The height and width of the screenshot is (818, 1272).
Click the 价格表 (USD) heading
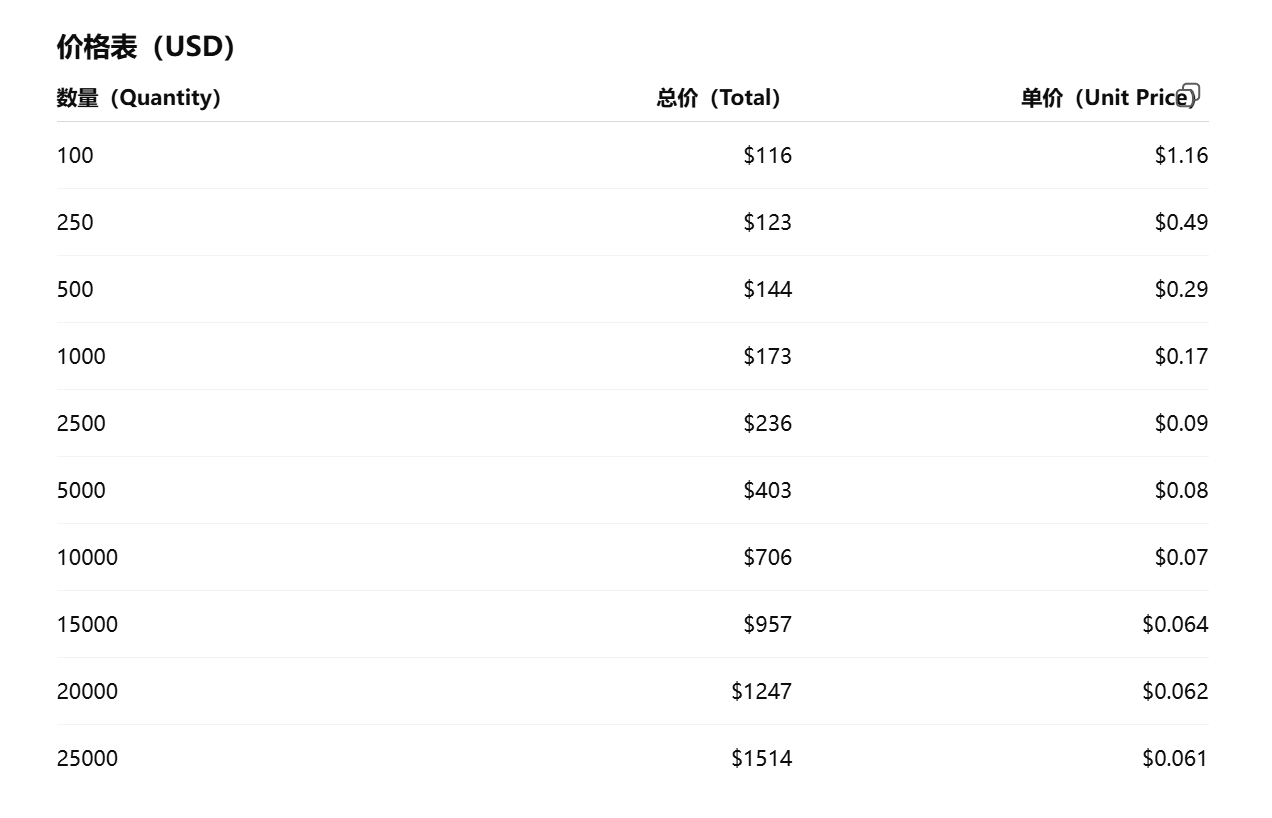146,47
